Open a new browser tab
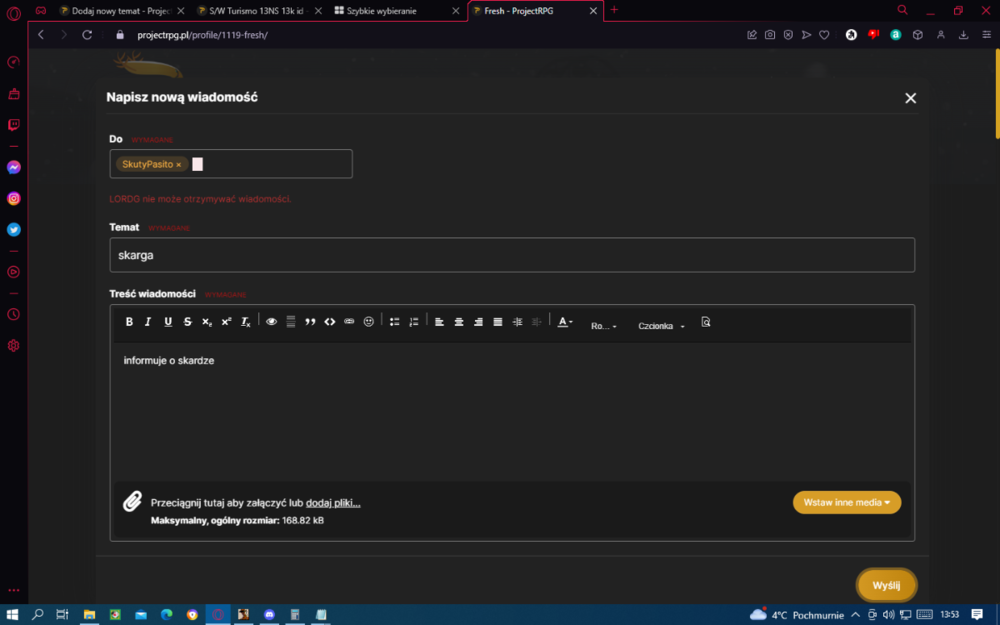 tap(614, 10)
